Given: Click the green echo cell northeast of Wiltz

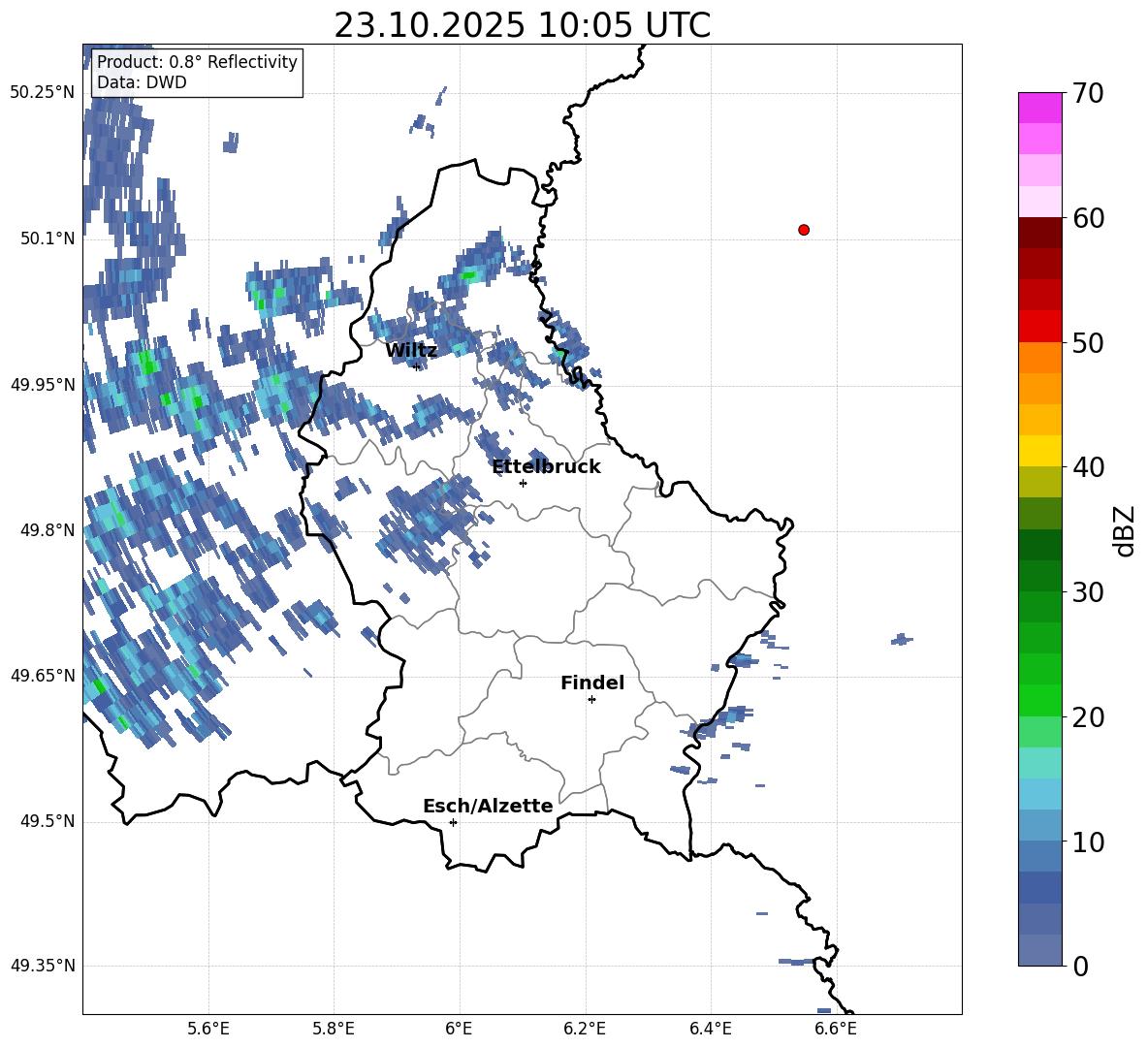Looking at the screenshot, I should pyautogui.click(x=468, y=276).
